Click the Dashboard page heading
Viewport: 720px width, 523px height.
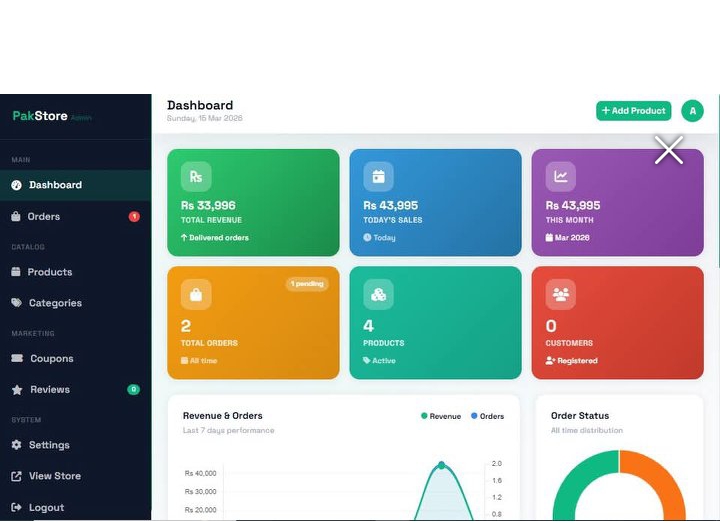pos(200,105)
